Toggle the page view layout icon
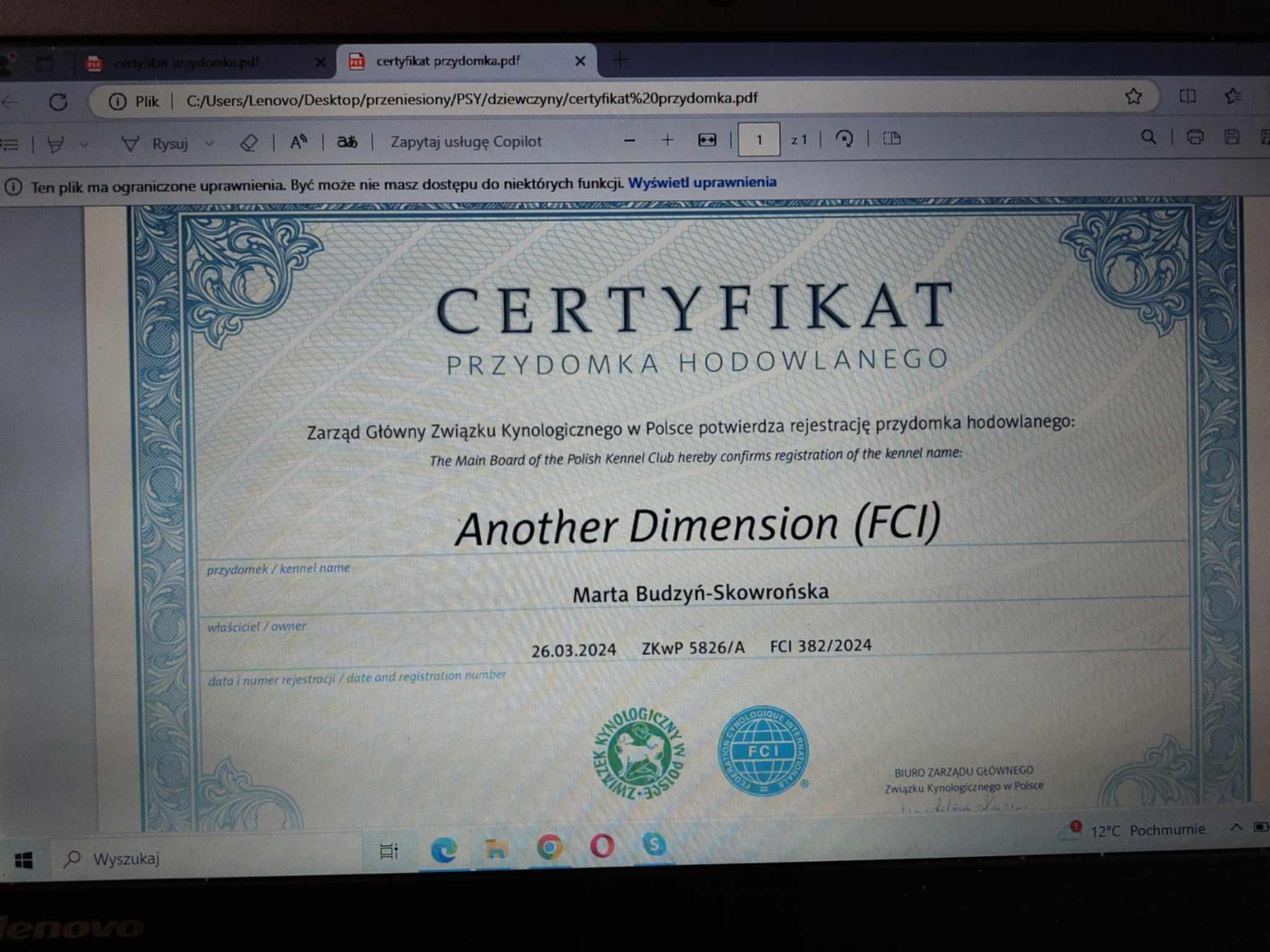Screen dimensions: 1270x952 click(x=892, y=138)
